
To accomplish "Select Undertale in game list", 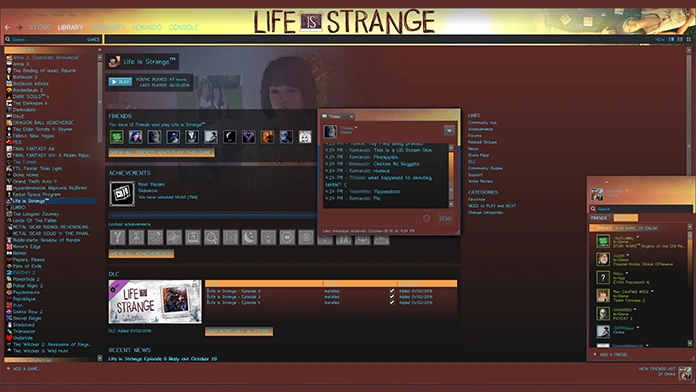I will tap(23, 338).
